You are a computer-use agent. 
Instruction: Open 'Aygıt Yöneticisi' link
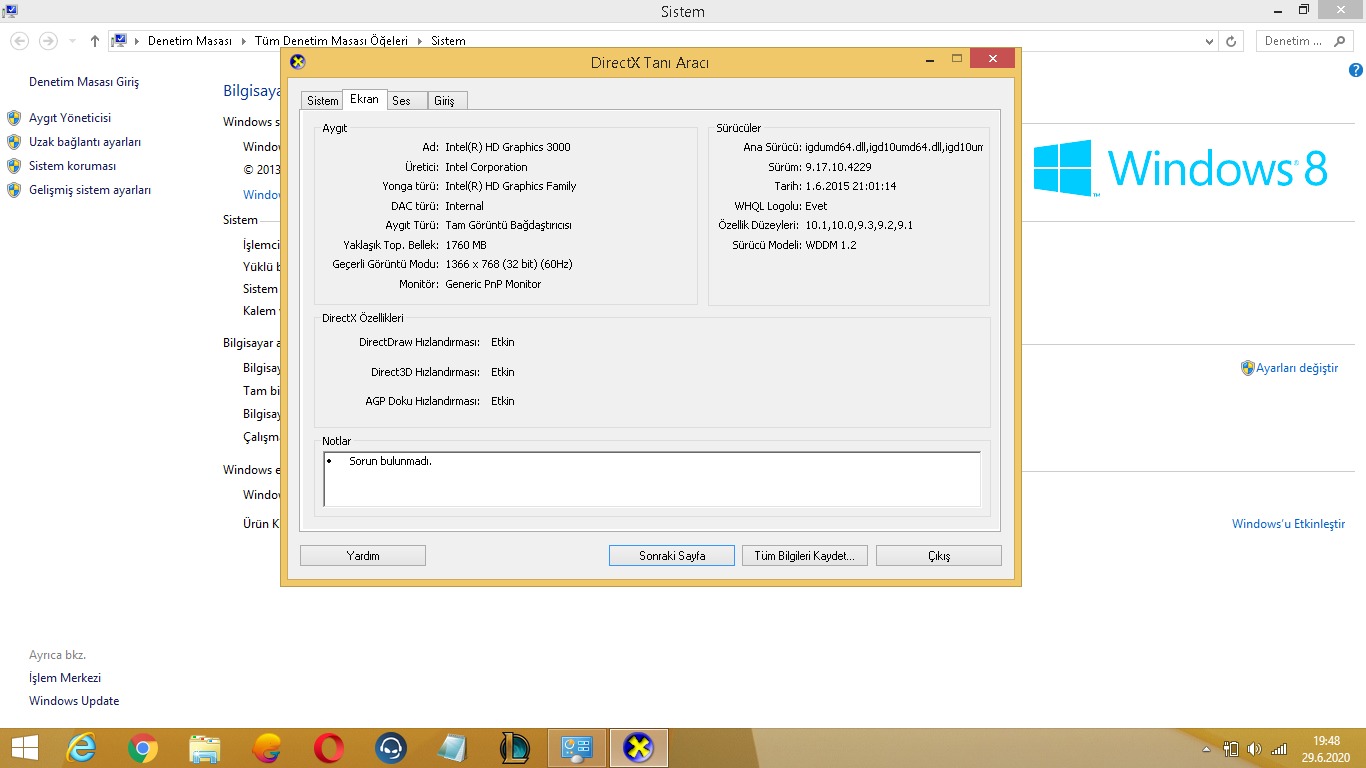70,118
